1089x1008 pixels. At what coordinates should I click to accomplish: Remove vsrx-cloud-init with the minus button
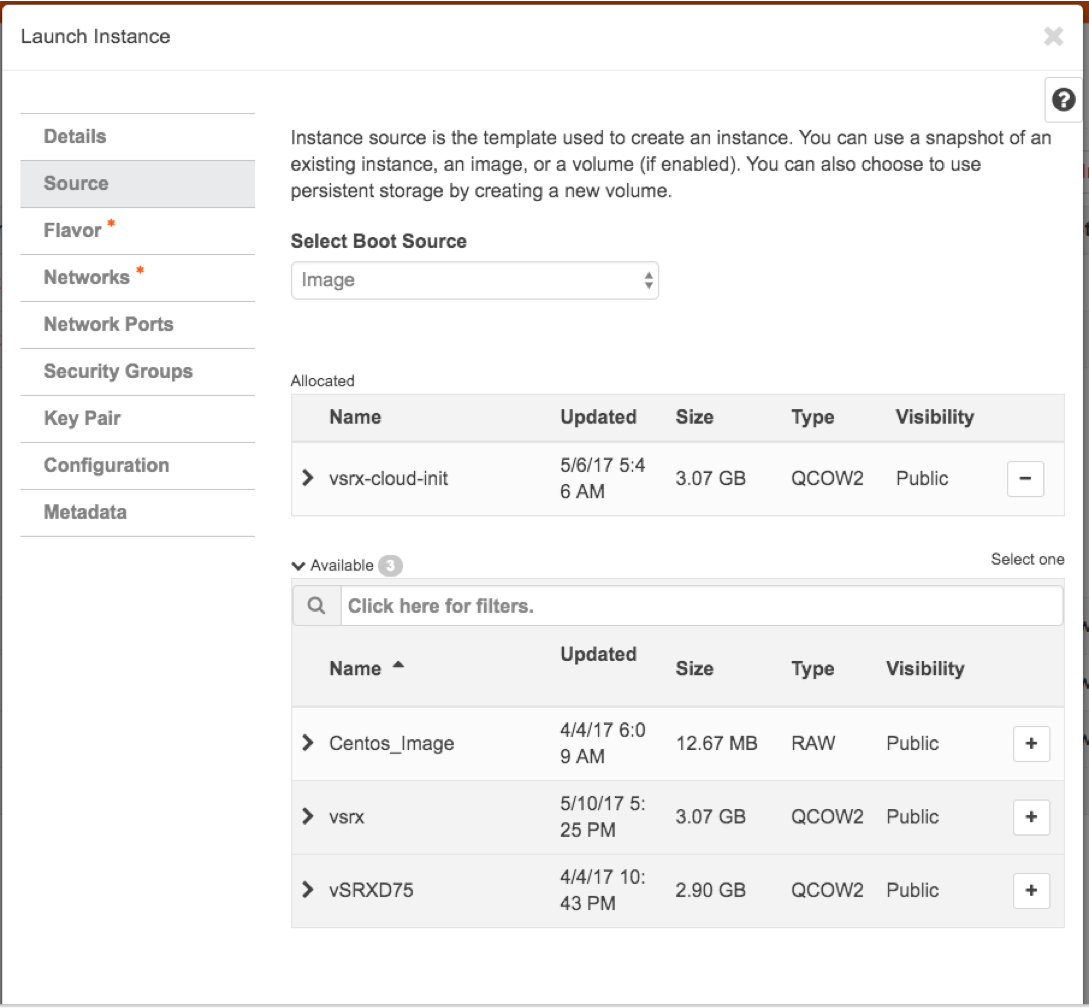pyautogui.click(x=1024, y=479)
